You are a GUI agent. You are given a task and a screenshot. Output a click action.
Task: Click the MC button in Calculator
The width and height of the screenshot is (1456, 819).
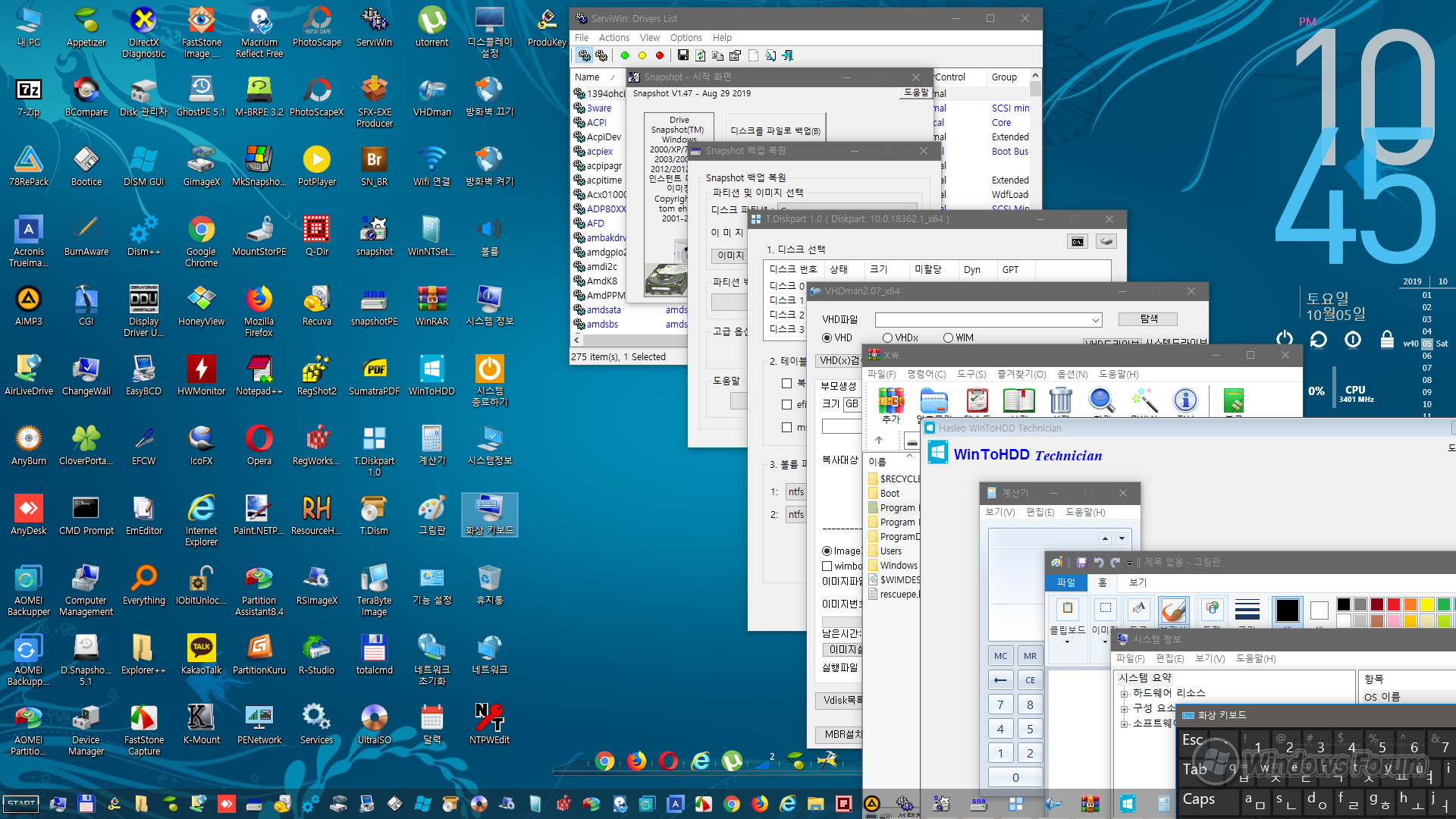point(1000,656)
